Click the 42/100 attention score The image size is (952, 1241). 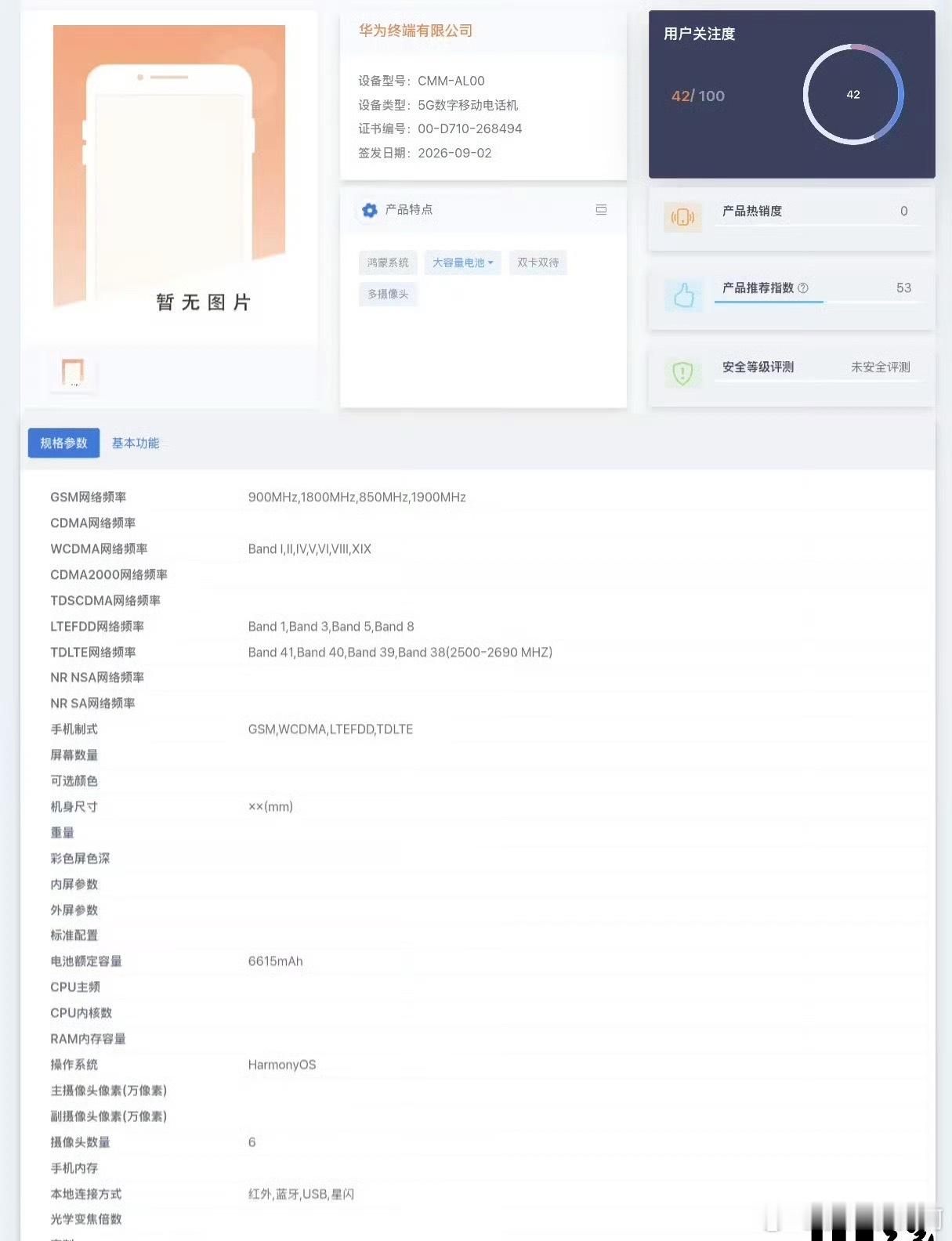click(698, 96)
